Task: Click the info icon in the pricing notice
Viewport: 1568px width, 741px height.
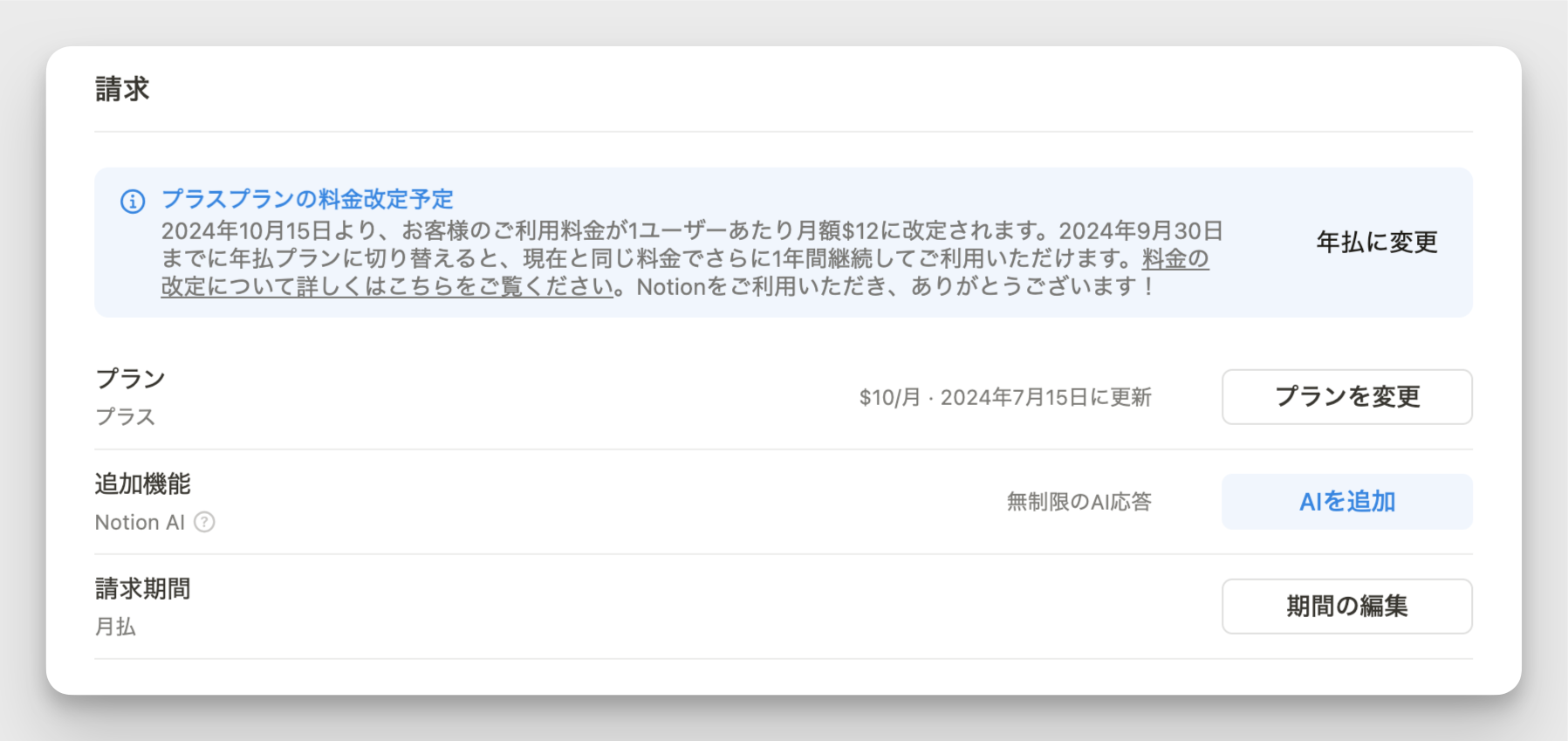Action: coord(133,202)
